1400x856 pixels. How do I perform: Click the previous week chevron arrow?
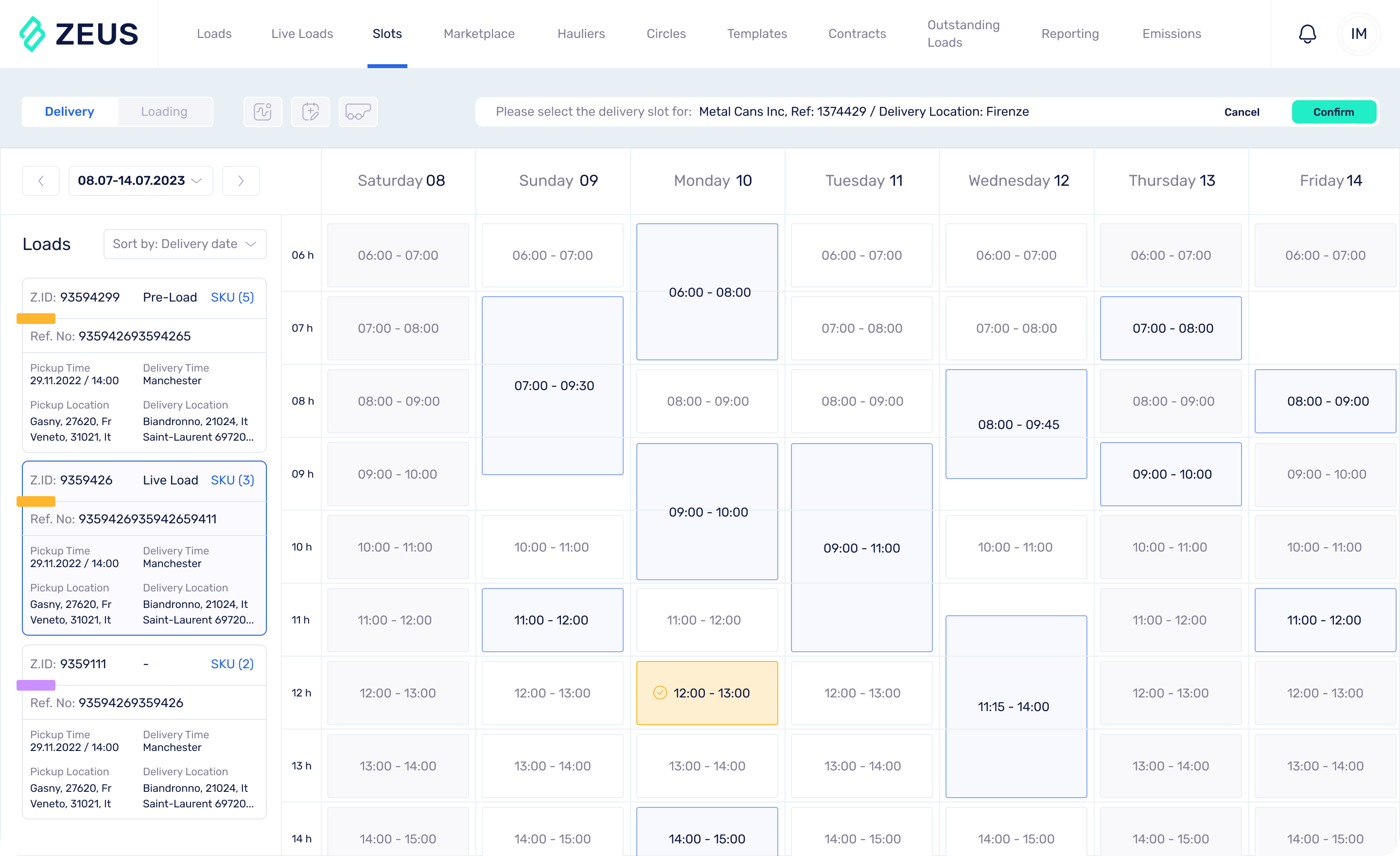coord(40,180)
